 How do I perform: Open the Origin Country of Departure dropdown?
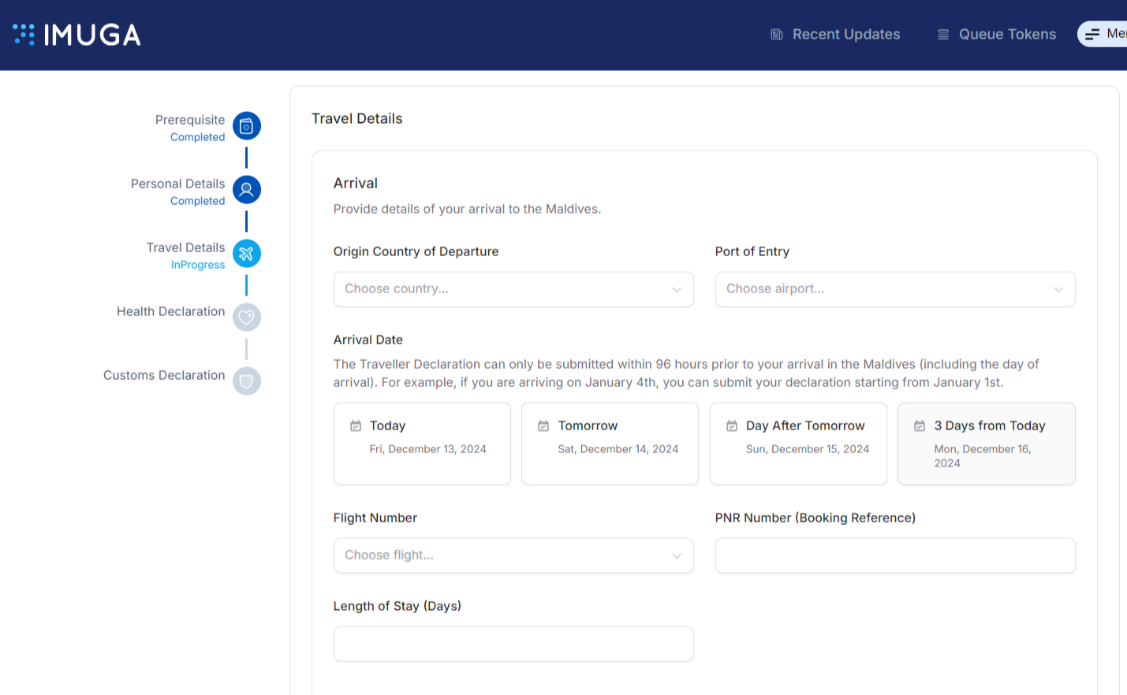coord(513,289)
